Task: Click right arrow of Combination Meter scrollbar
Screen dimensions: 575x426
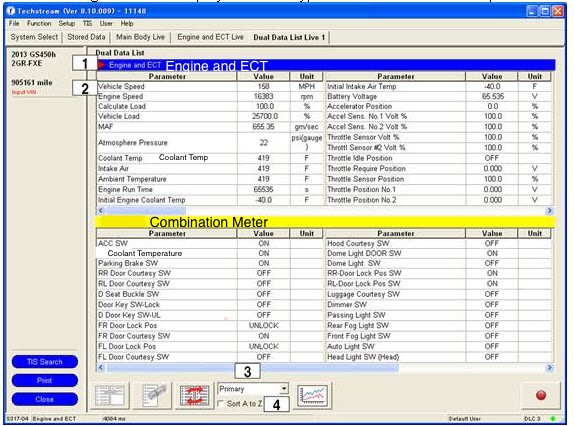Action: pos(549,367)
